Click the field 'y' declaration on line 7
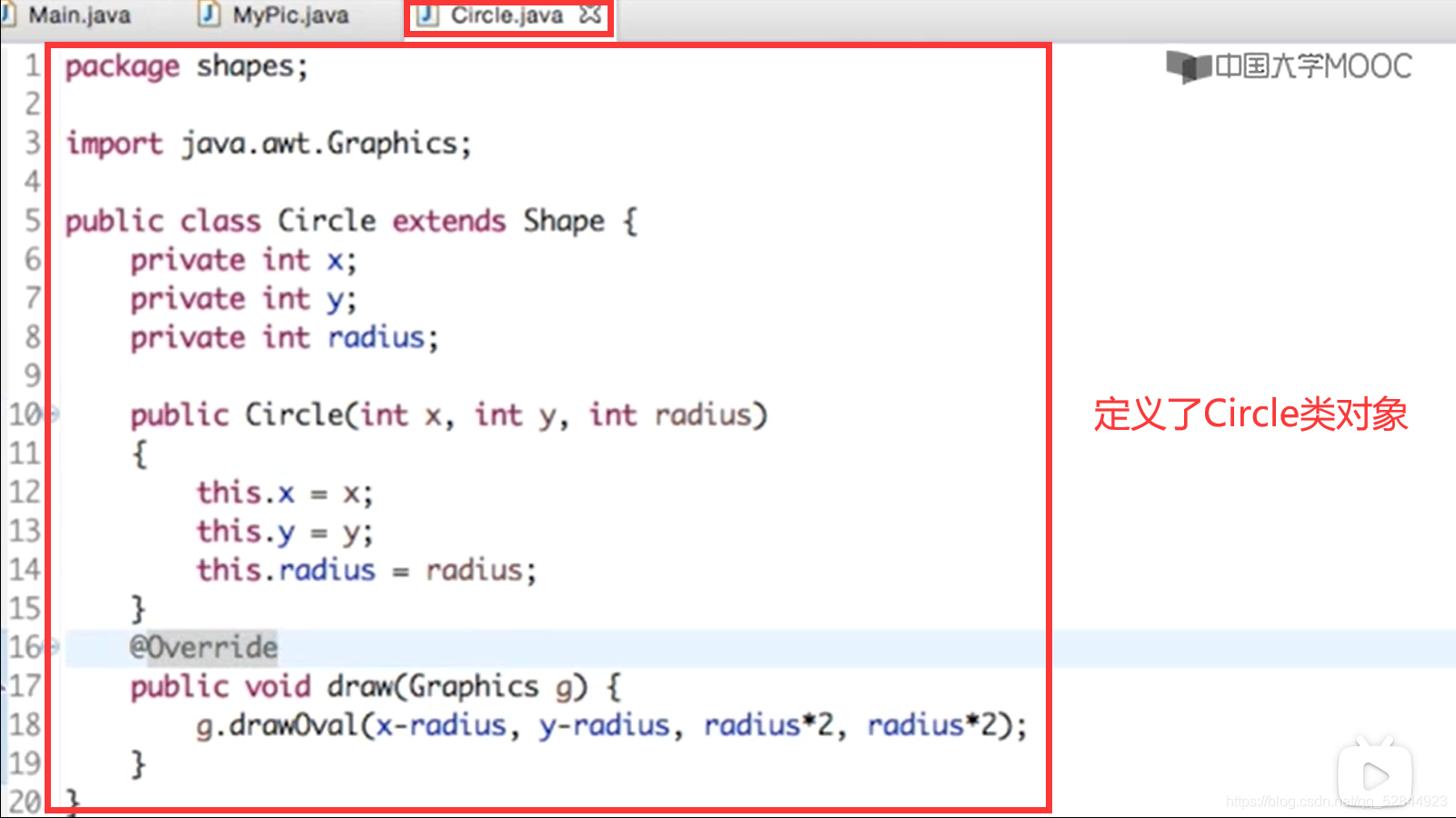Image resolution: width=1456 pixels, height=818 pixels. (x=336, y=301)
